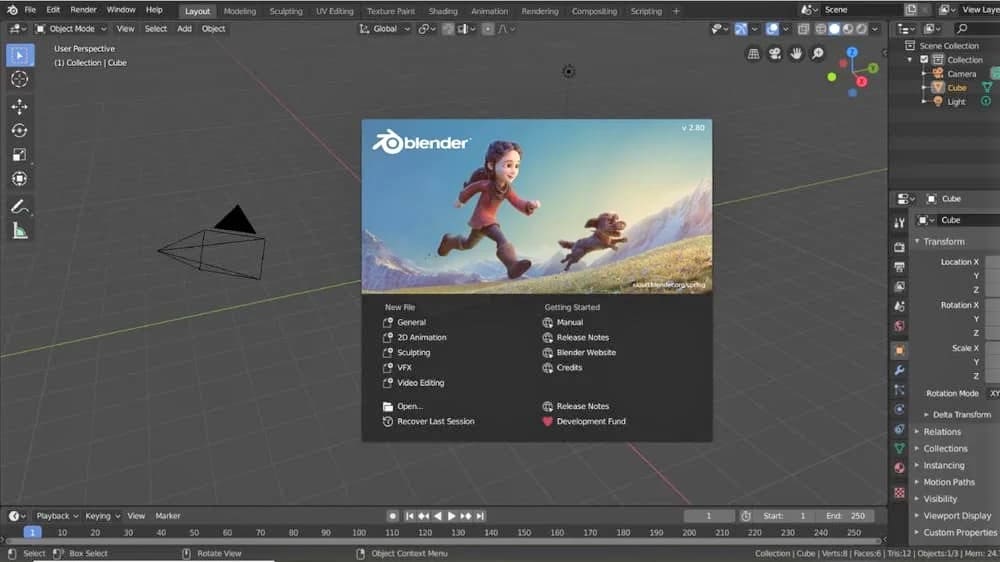The width and height of the screenshot is (1000, 562).
Task: Click the timeline scrollbar
Action: click(443, 541)
